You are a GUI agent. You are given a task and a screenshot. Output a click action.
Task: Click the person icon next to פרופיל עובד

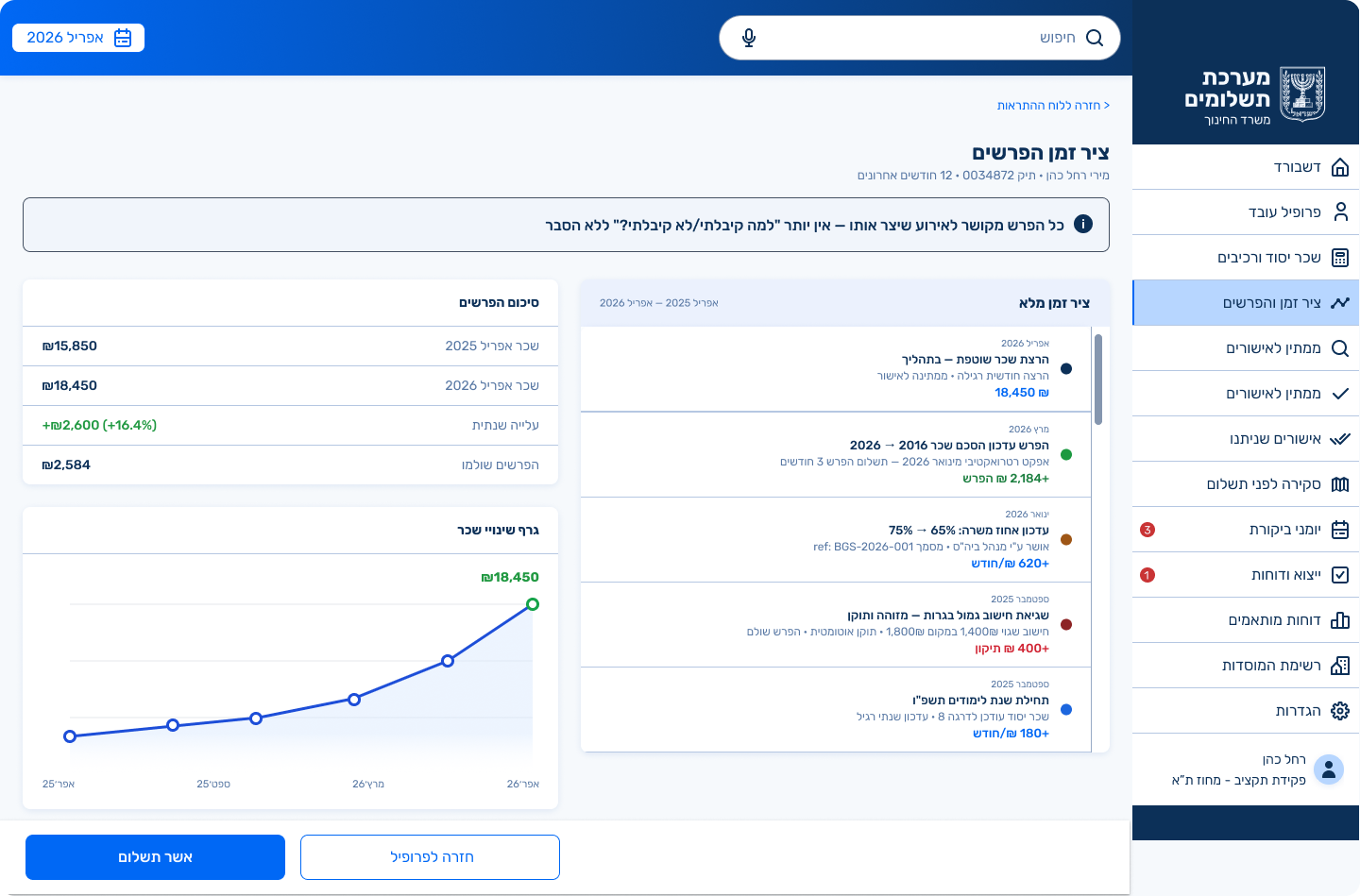click(x=1340, y=211)
